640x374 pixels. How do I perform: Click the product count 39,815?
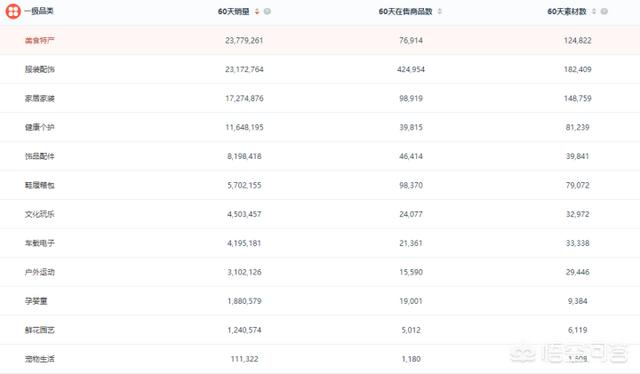point(411,127)
